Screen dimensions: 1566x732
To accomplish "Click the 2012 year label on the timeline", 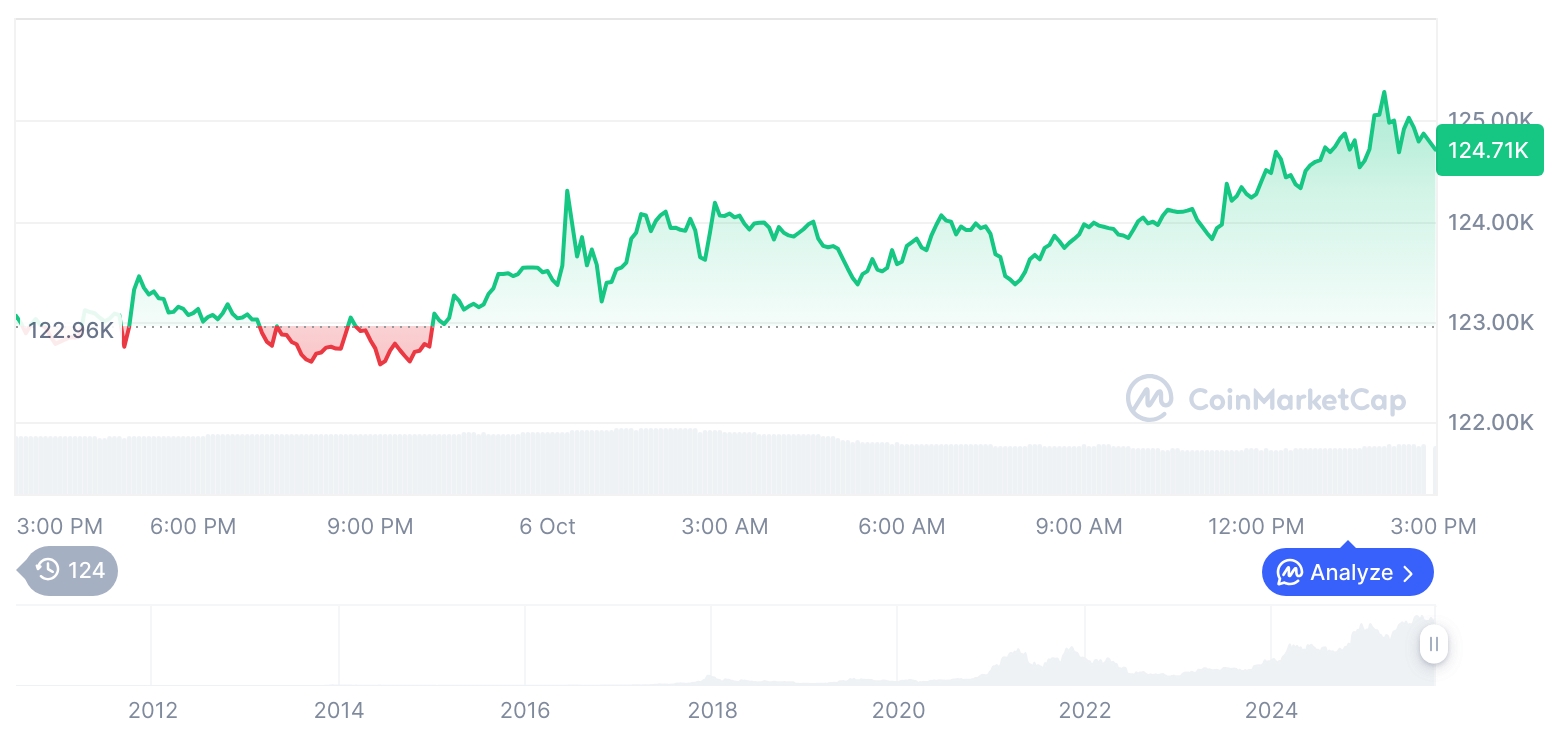I will [153, 711].
